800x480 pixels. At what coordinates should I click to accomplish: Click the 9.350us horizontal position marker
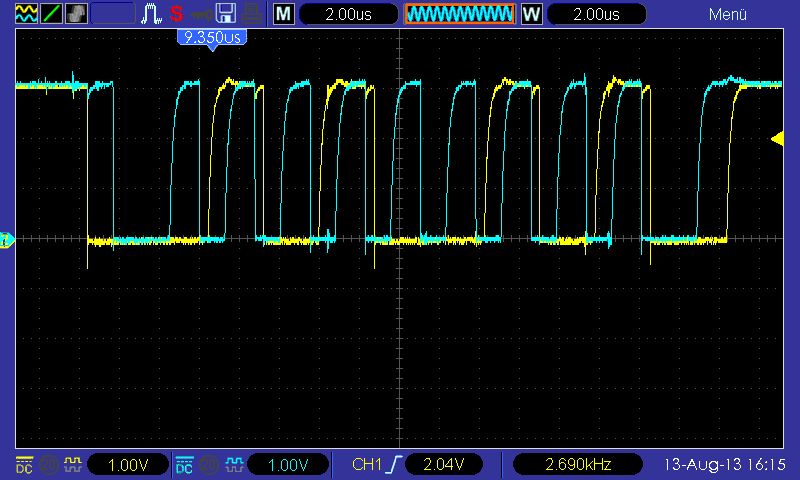[x=211, y=38]
